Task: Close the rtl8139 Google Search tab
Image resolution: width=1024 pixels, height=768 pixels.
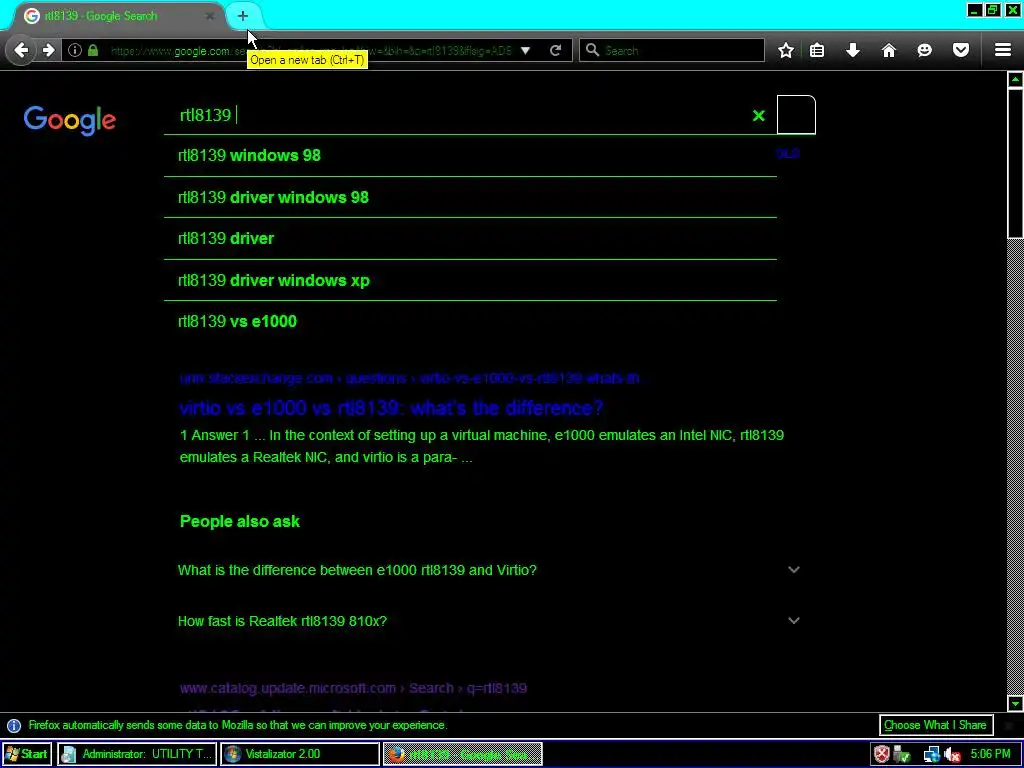Action: pyautogui.click(x=209, y=16)
